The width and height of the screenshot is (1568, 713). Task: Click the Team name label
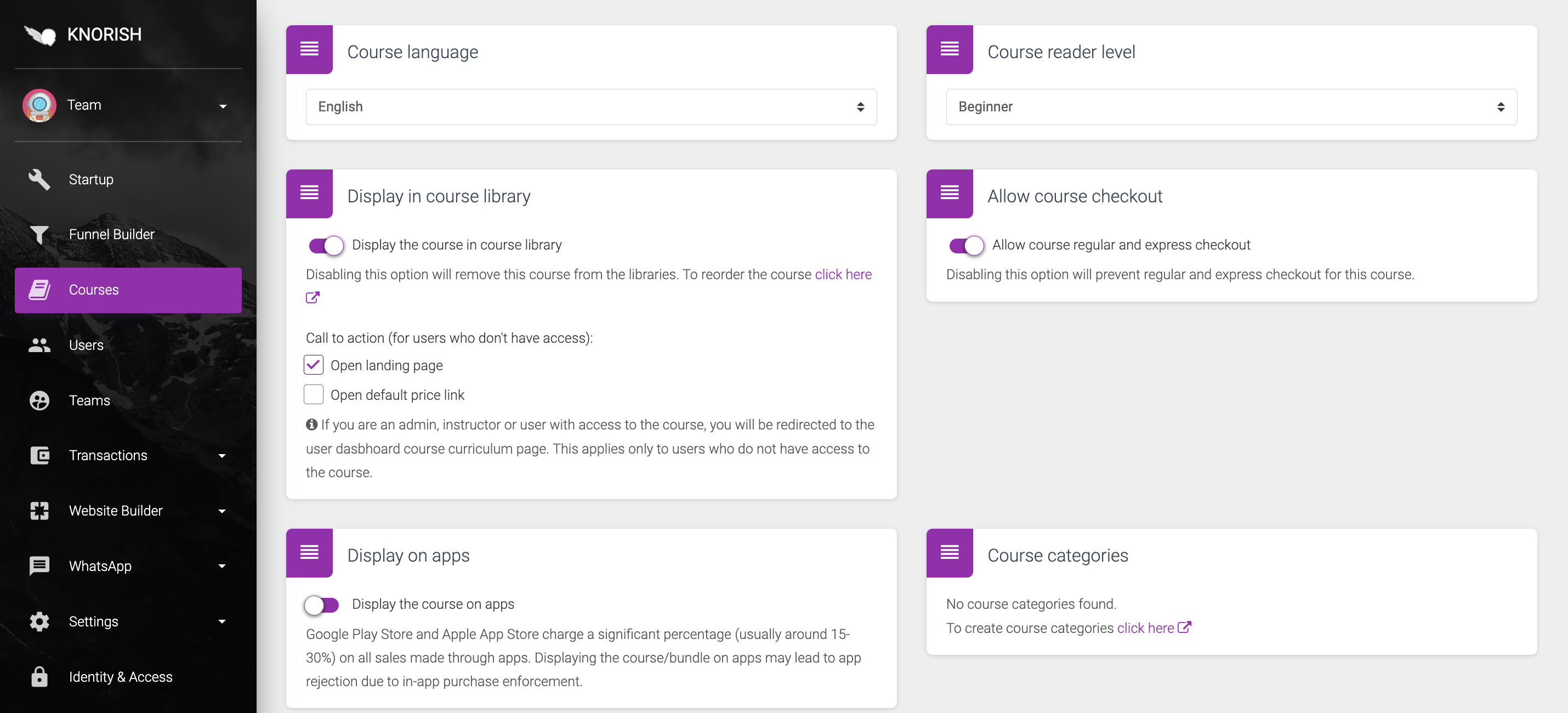84,105
